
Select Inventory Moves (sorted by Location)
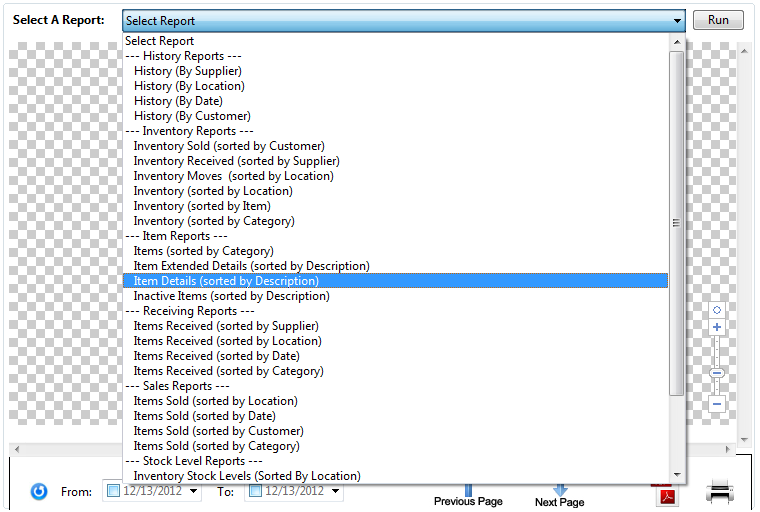pyautogui.click(x=233, y=176)
